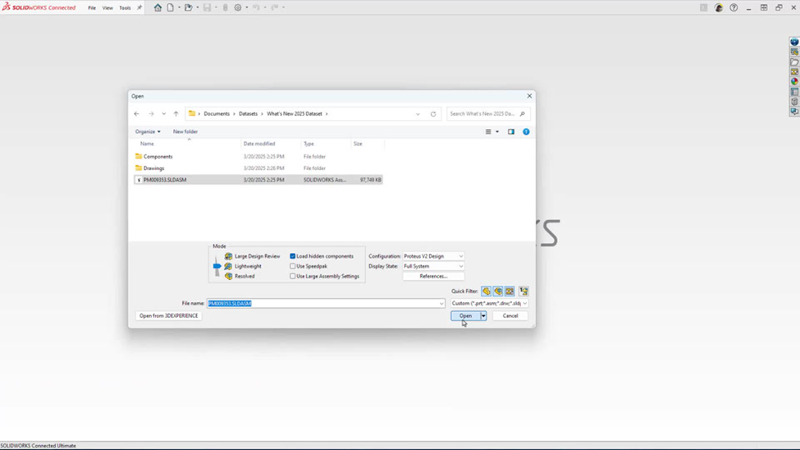Enable Use Speedpak checkbox
The width and height of the screenshot is (800, 450).
[292, 266]
